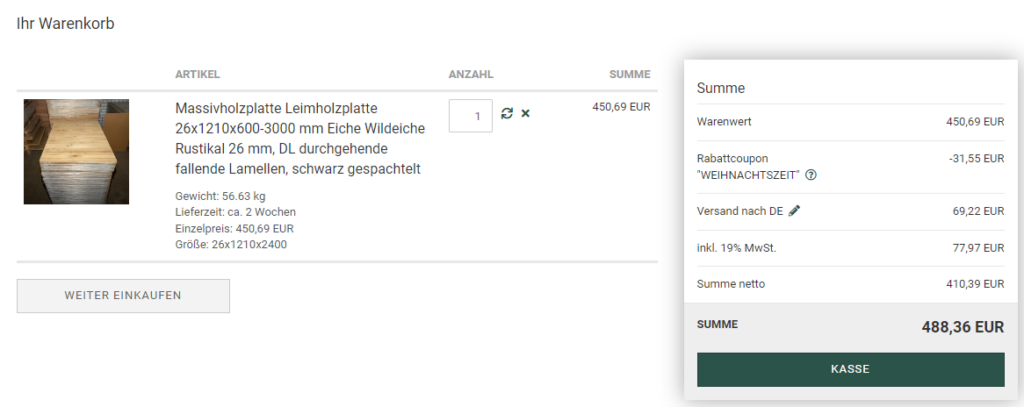This screenshot has height=407, width=1024.
Task: Focus the Anzahl quantity input field
Action: click(x=470, y=116)
